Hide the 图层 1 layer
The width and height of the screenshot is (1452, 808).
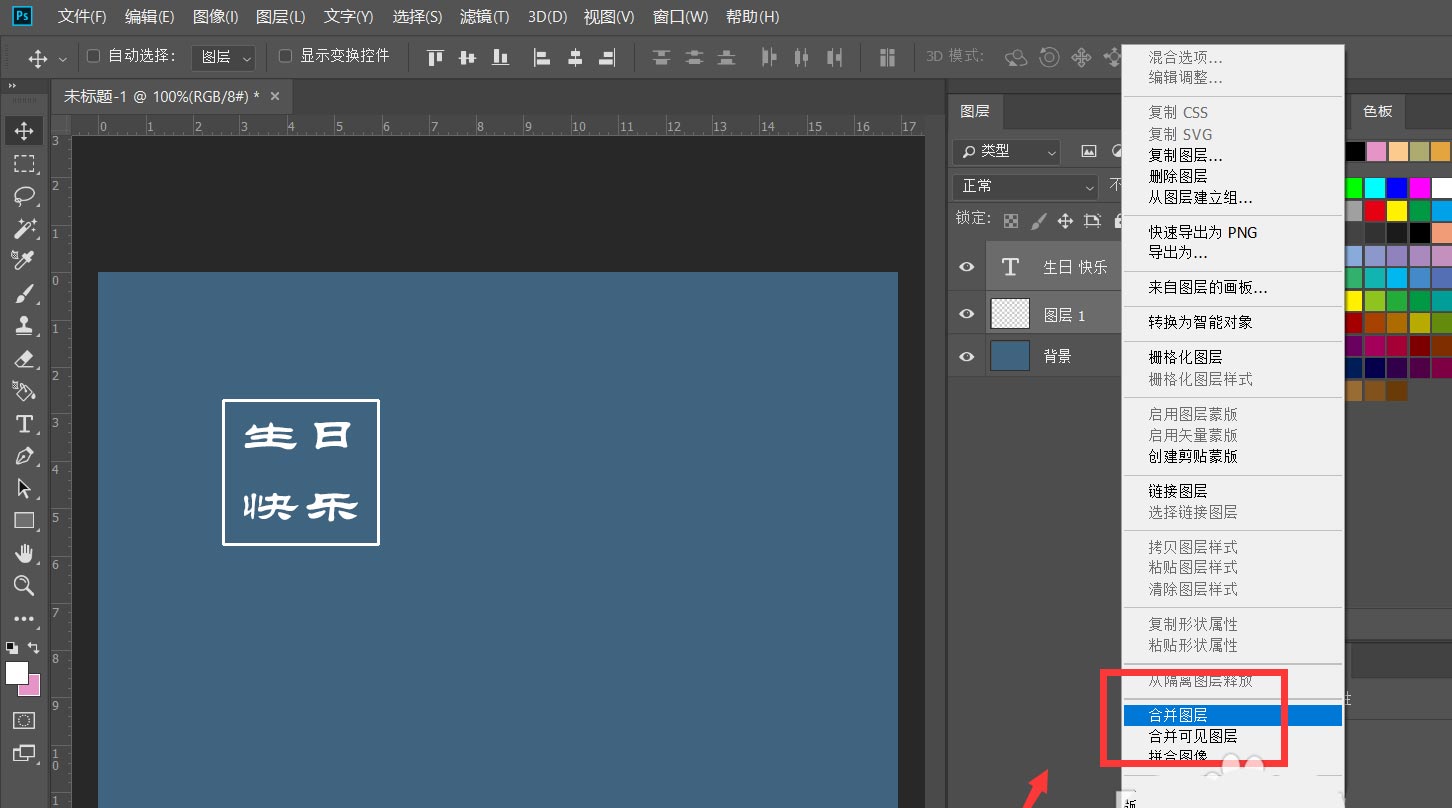point(966,314)
